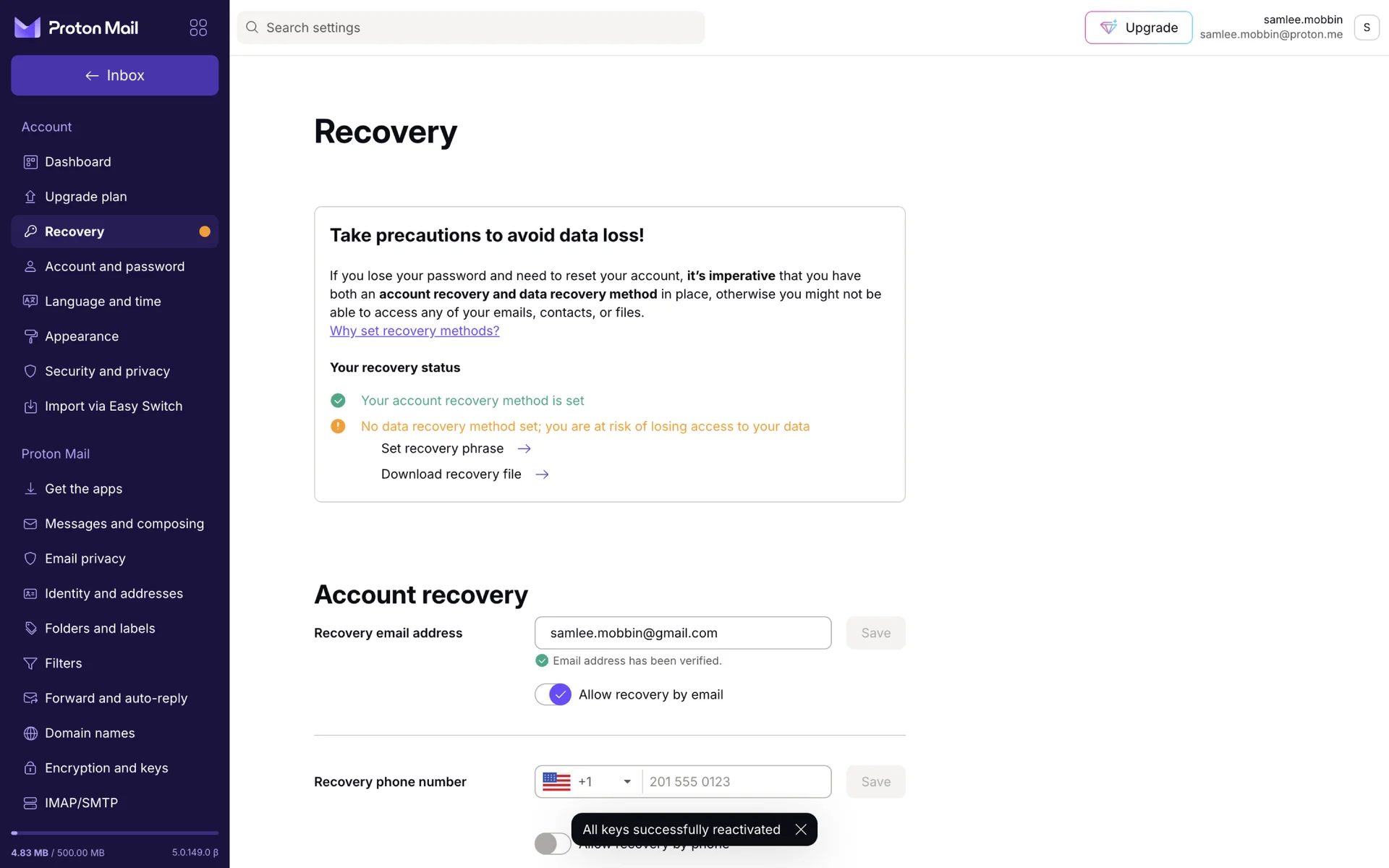Return to Inbox

pos(114,75)
